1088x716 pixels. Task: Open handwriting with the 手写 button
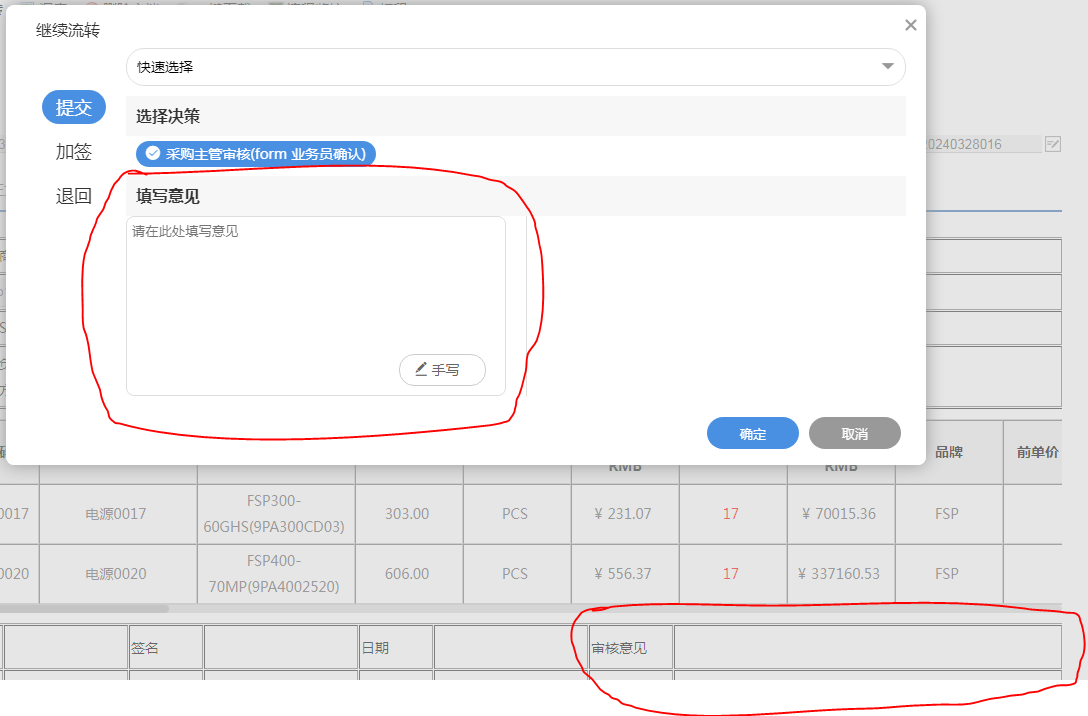pos(442,370)
